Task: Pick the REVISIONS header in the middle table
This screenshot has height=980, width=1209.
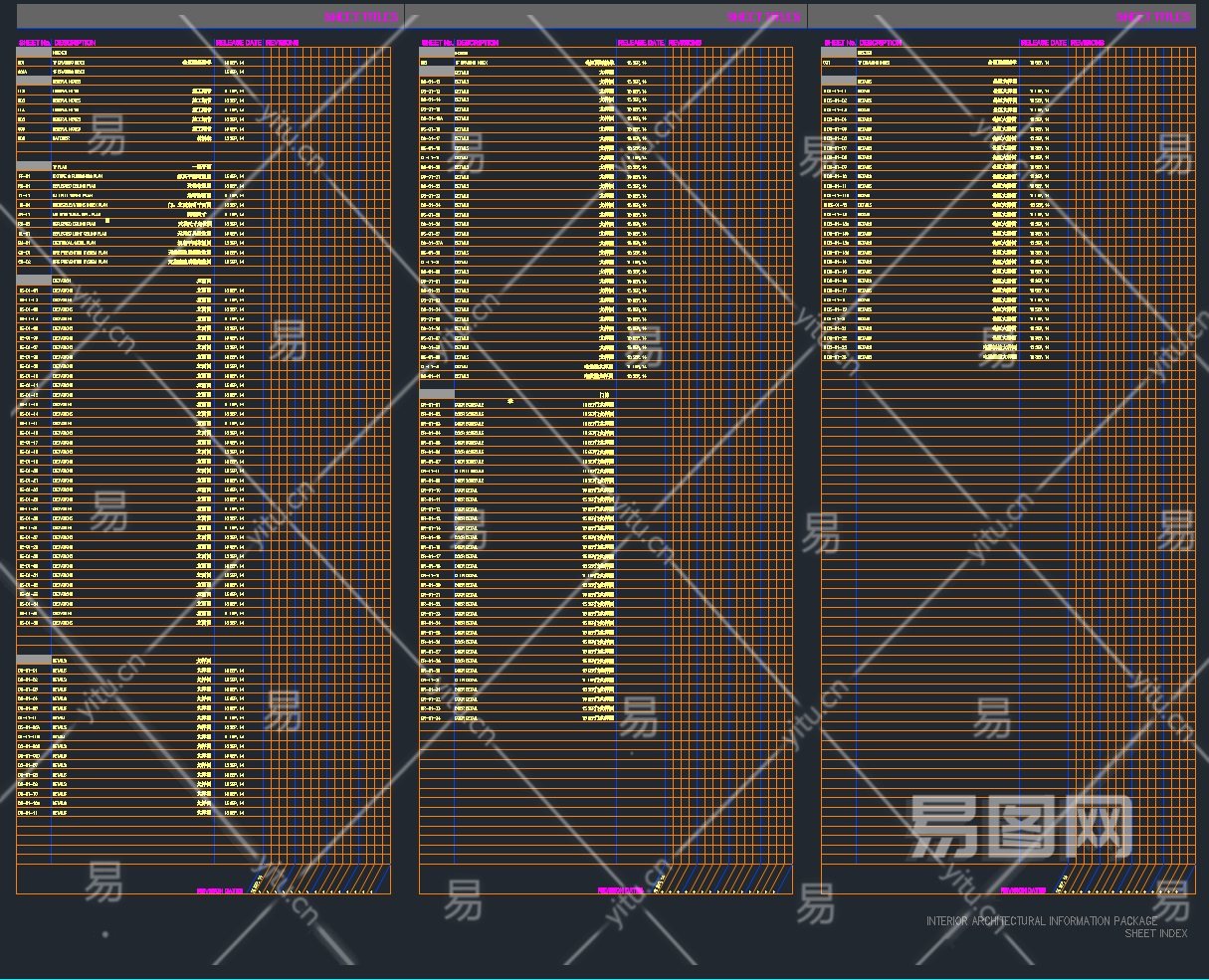Action: (x=685, y=43)
